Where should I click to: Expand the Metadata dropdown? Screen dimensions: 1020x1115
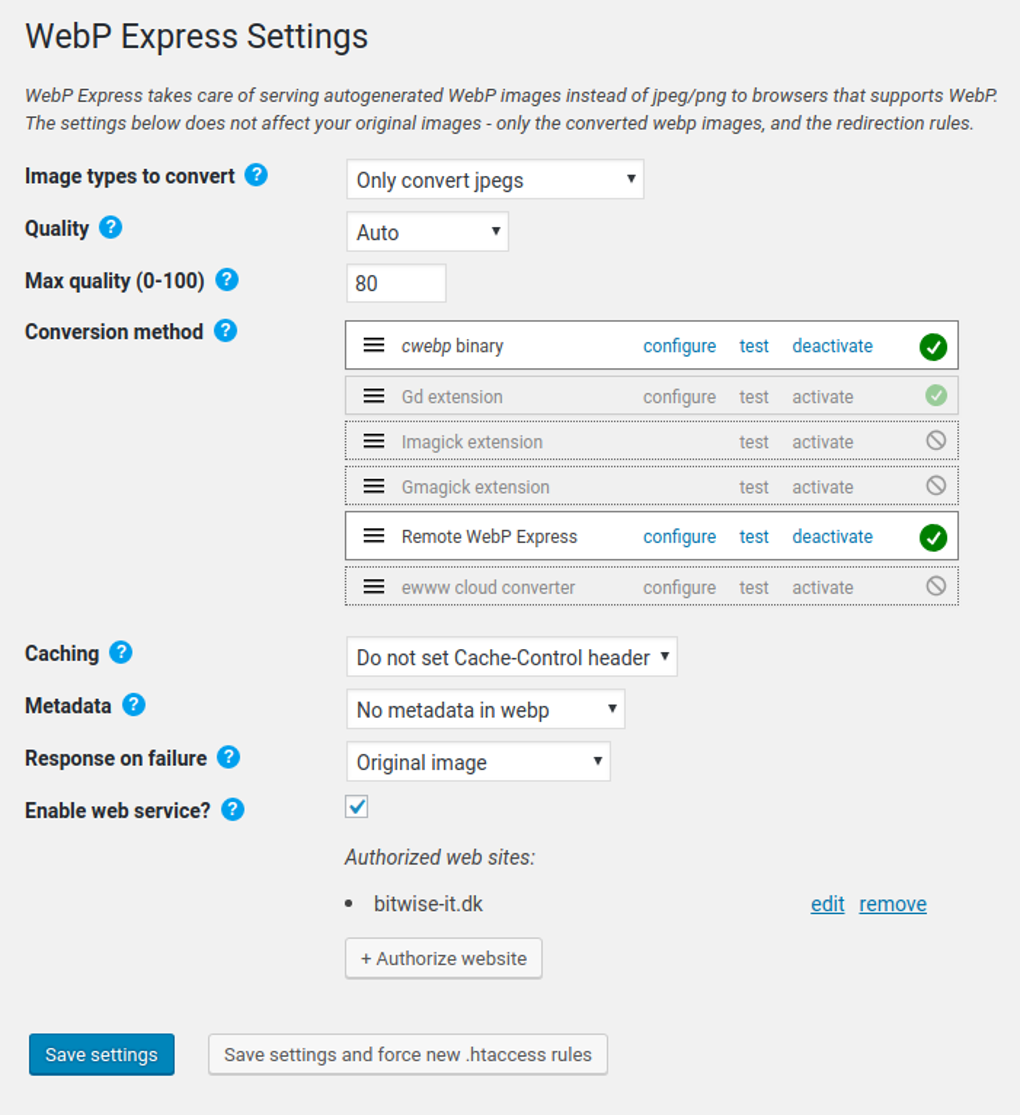point(485,709)
